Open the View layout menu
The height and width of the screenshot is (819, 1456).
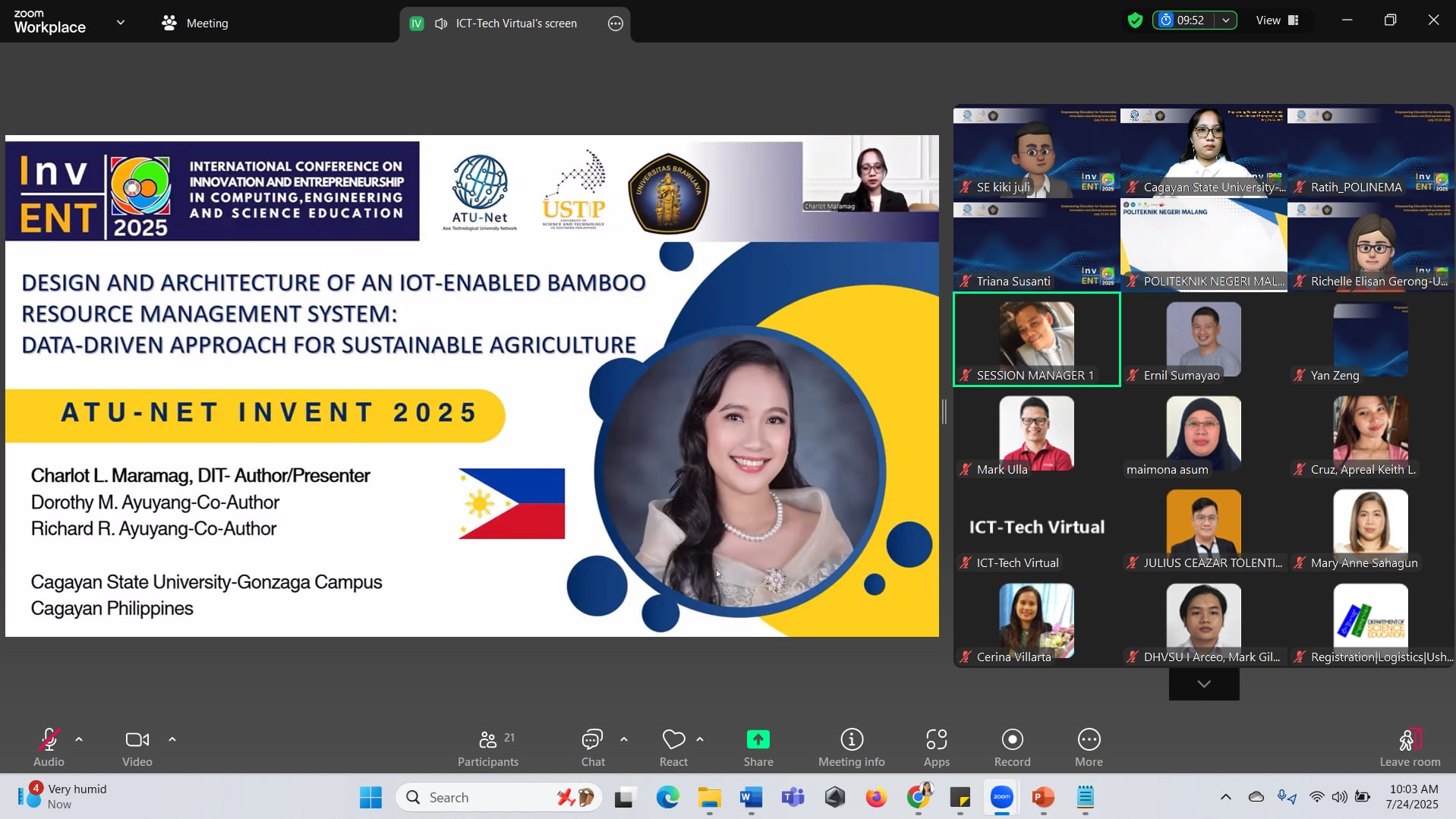tap(1278, 20)
